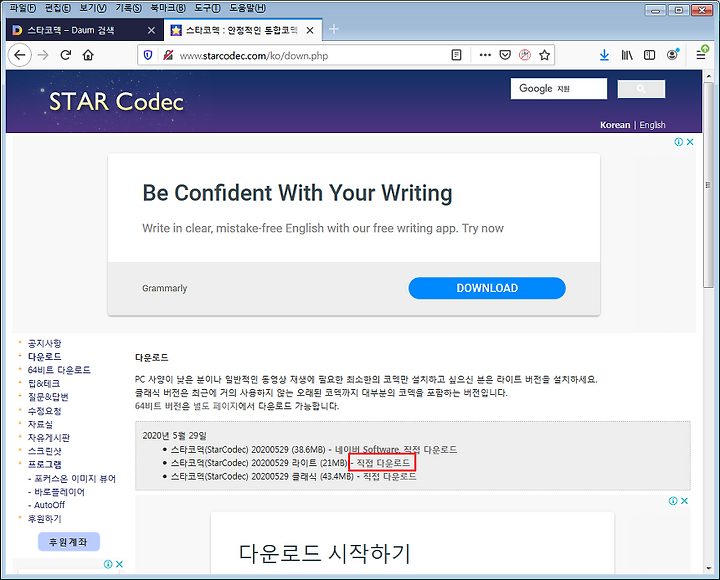Open Firefox account icon
The height and width of the screenshot is (580, 720).
(x=672, y=55)
